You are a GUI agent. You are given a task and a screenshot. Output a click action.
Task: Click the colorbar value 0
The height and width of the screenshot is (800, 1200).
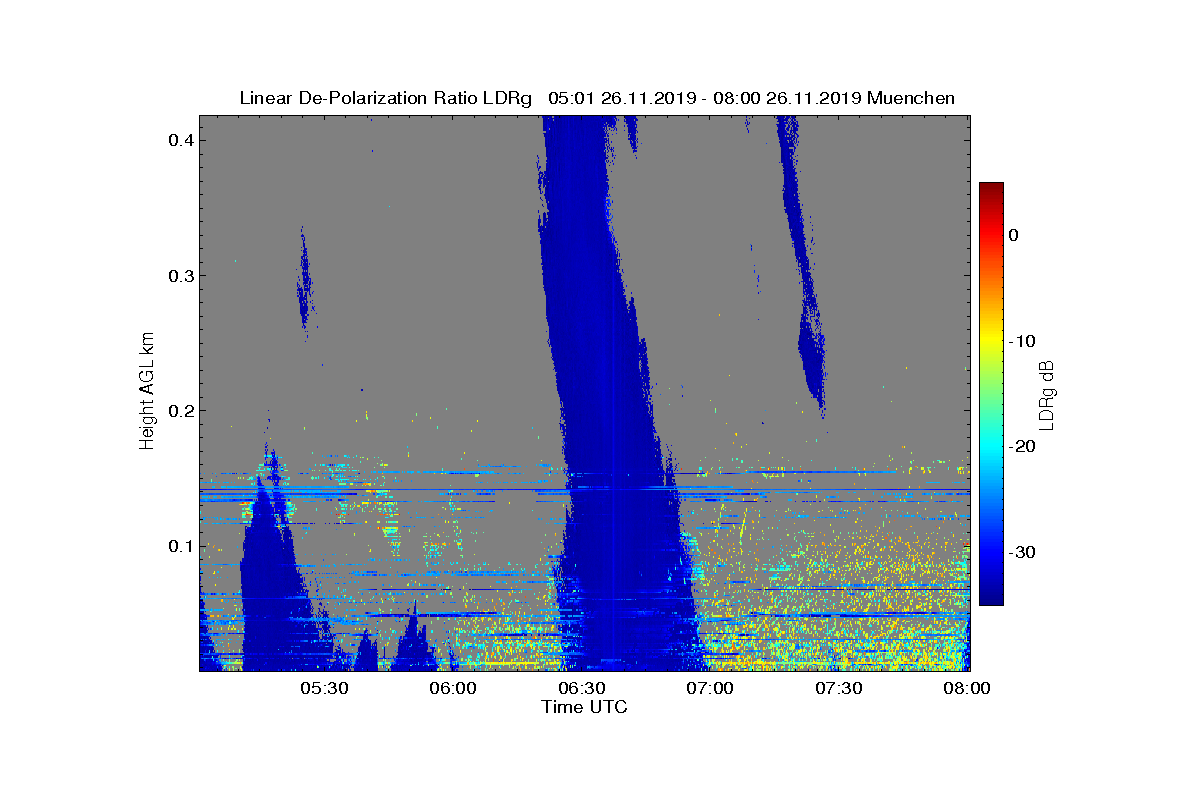pyautogui.click(x=1013, y=235)
